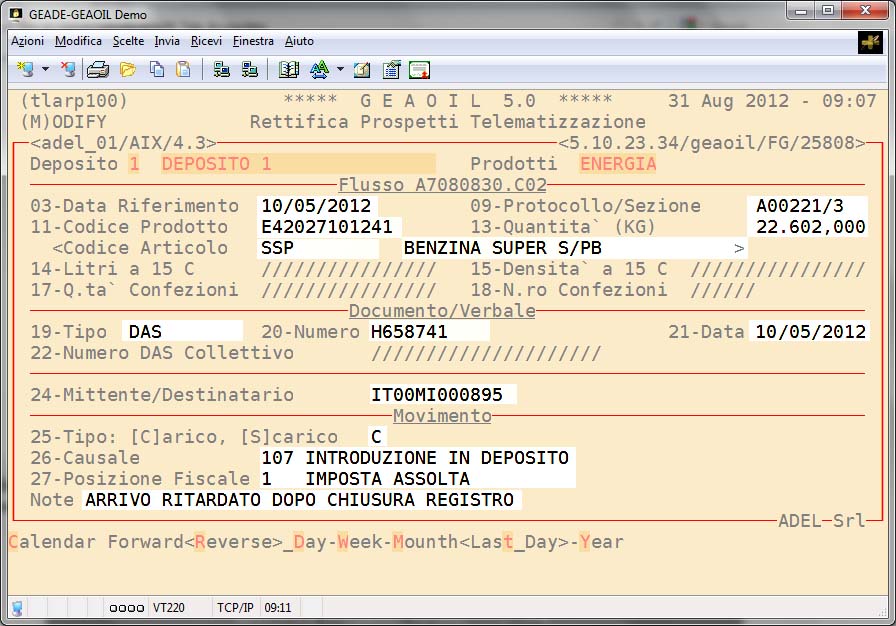Click the yellow open folder icon
The height and width of the screenshot is (626, 896).
pyautogui.click(x=127, y=70)
